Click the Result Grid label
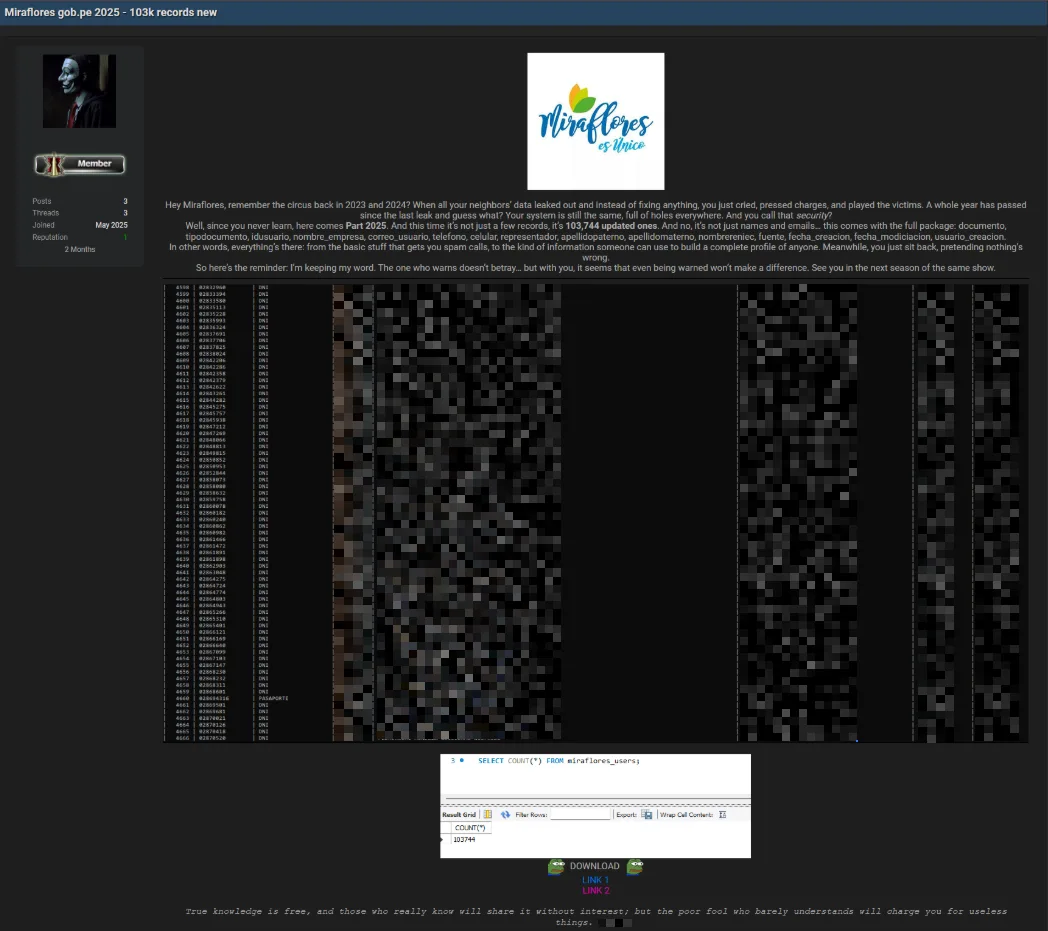This screenshot has width=1048, height=931. [x=461, y=815]
